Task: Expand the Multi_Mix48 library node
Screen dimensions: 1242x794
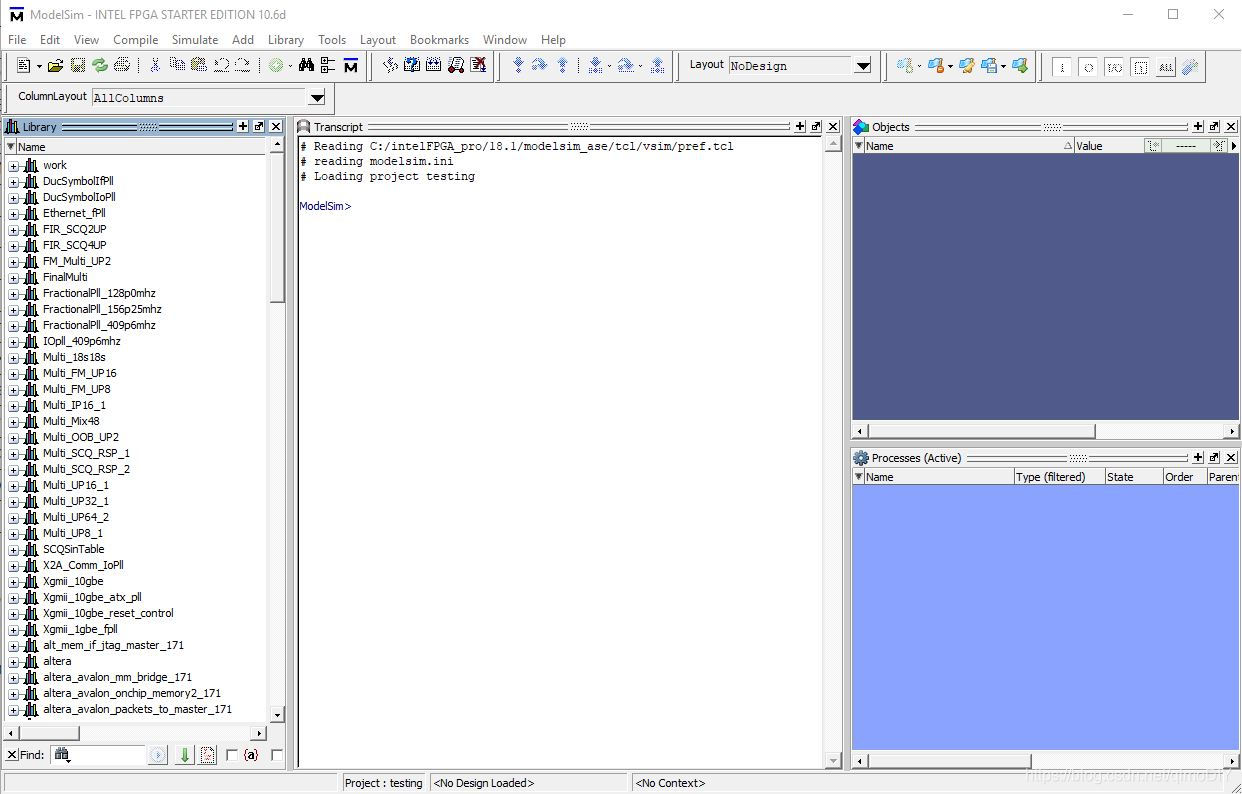Action: click(14, 422)
